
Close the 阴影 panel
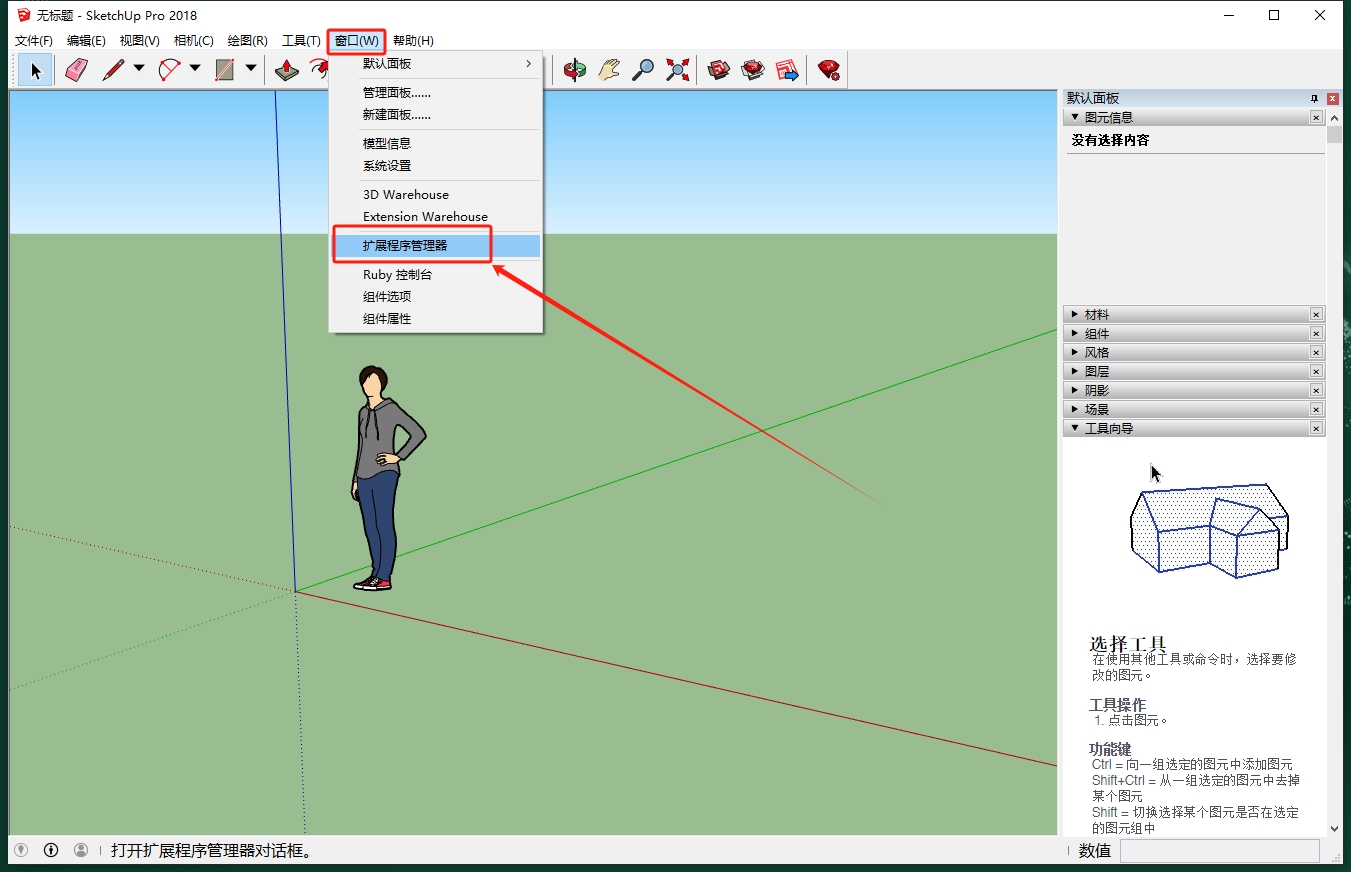click(1316, 391)
